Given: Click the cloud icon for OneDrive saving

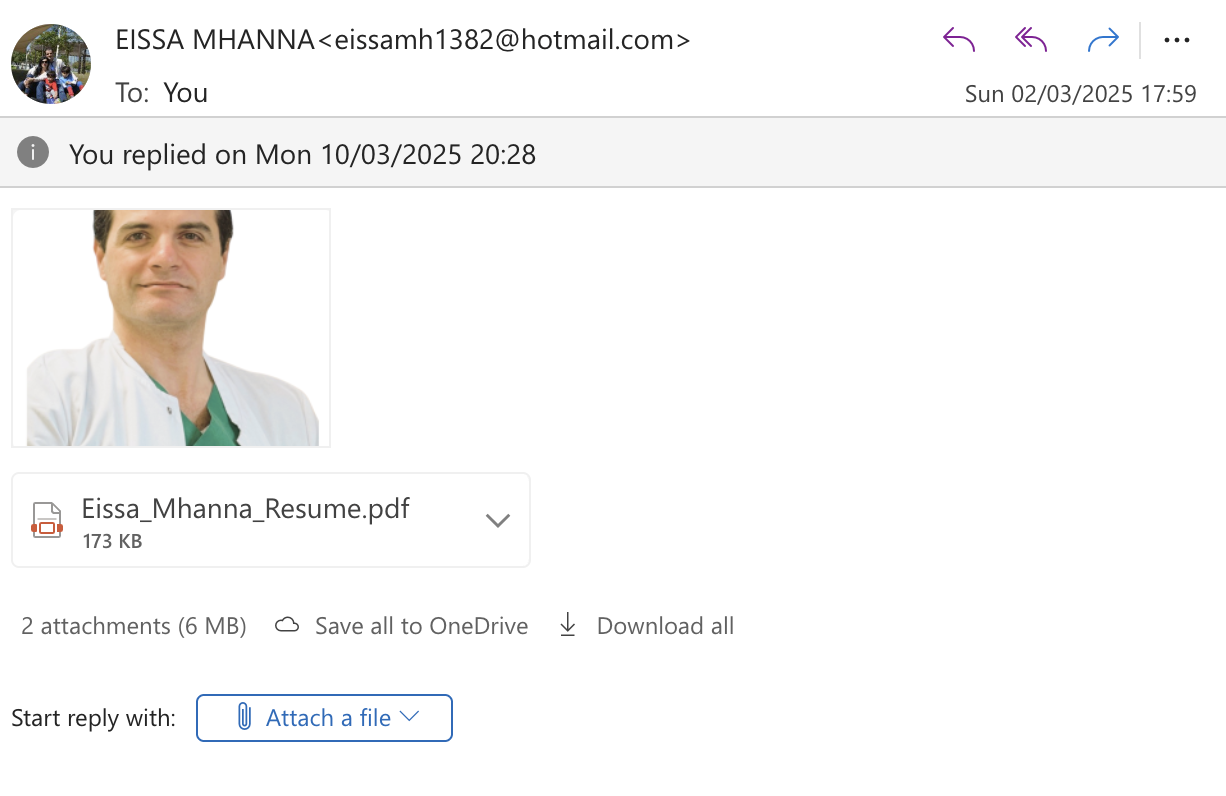Looking at the screenshot, I should point(288,626).
